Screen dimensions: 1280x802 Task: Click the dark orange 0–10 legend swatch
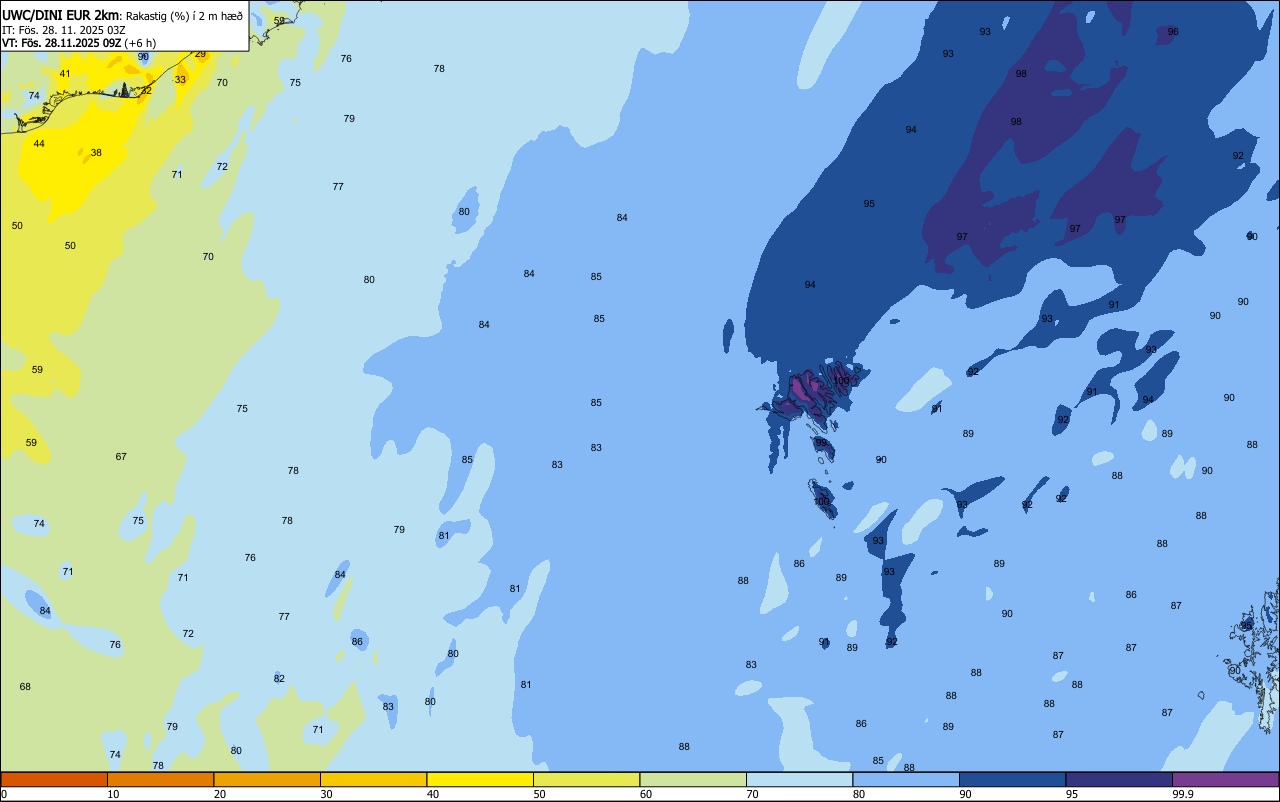(x=54, y=779)
